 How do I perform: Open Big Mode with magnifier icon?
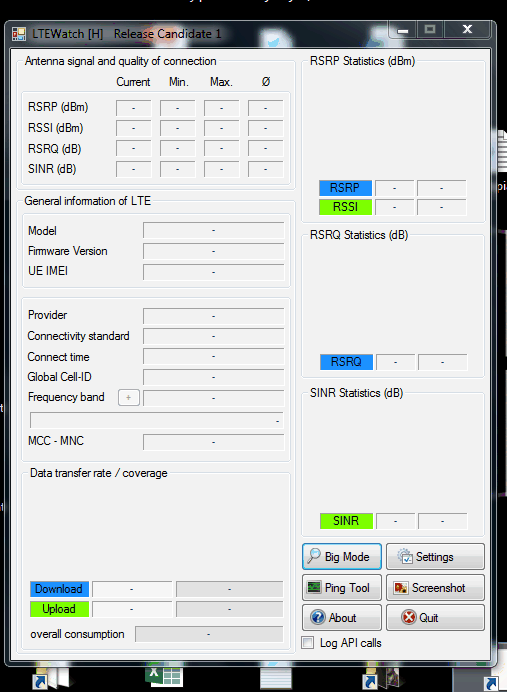pos(342,557)
